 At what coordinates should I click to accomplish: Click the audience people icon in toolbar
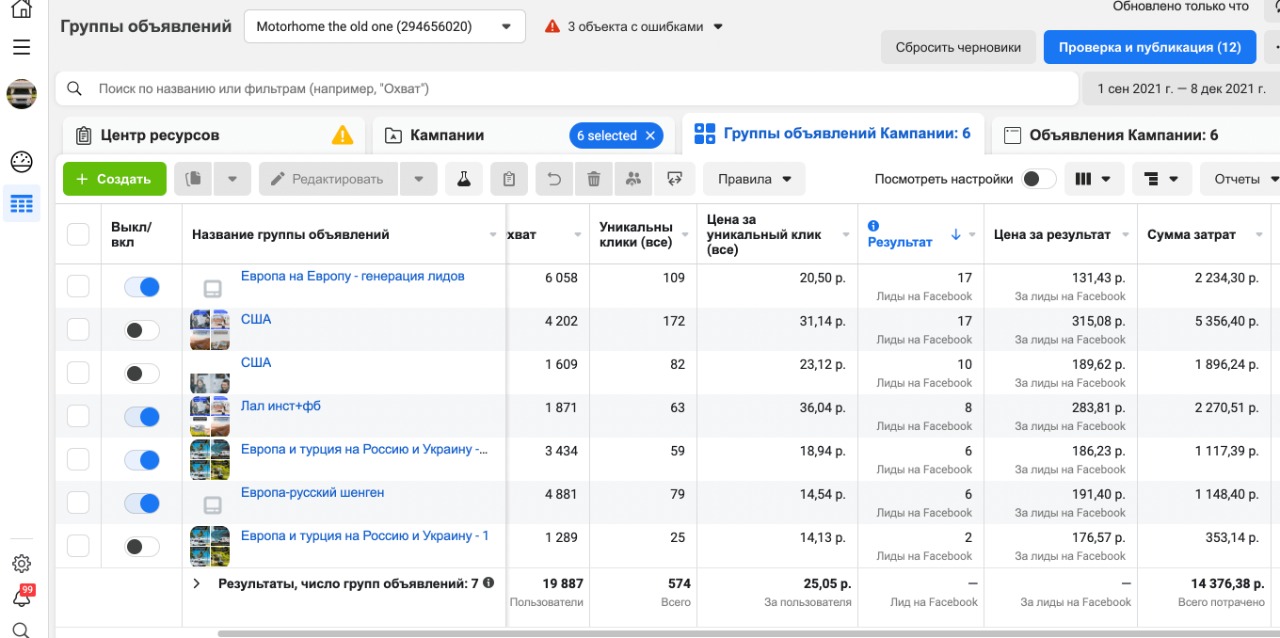[633, 179]
